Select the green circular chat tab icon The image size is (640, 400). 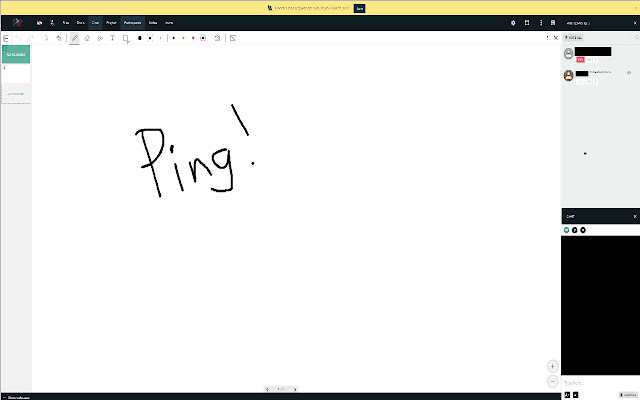point(567,230)
